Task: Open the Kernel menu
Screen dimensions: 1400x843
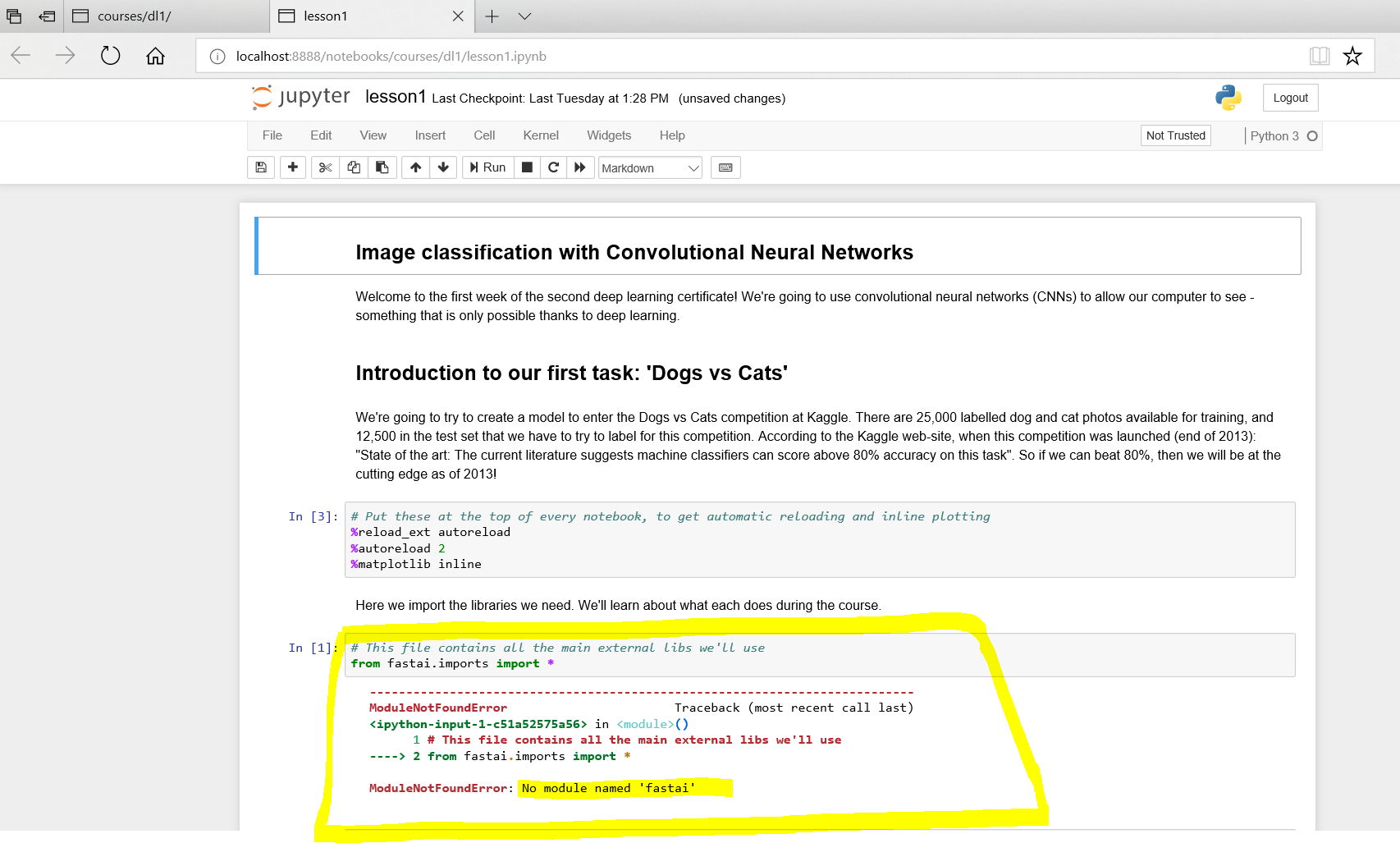Action: click(540, 135)
